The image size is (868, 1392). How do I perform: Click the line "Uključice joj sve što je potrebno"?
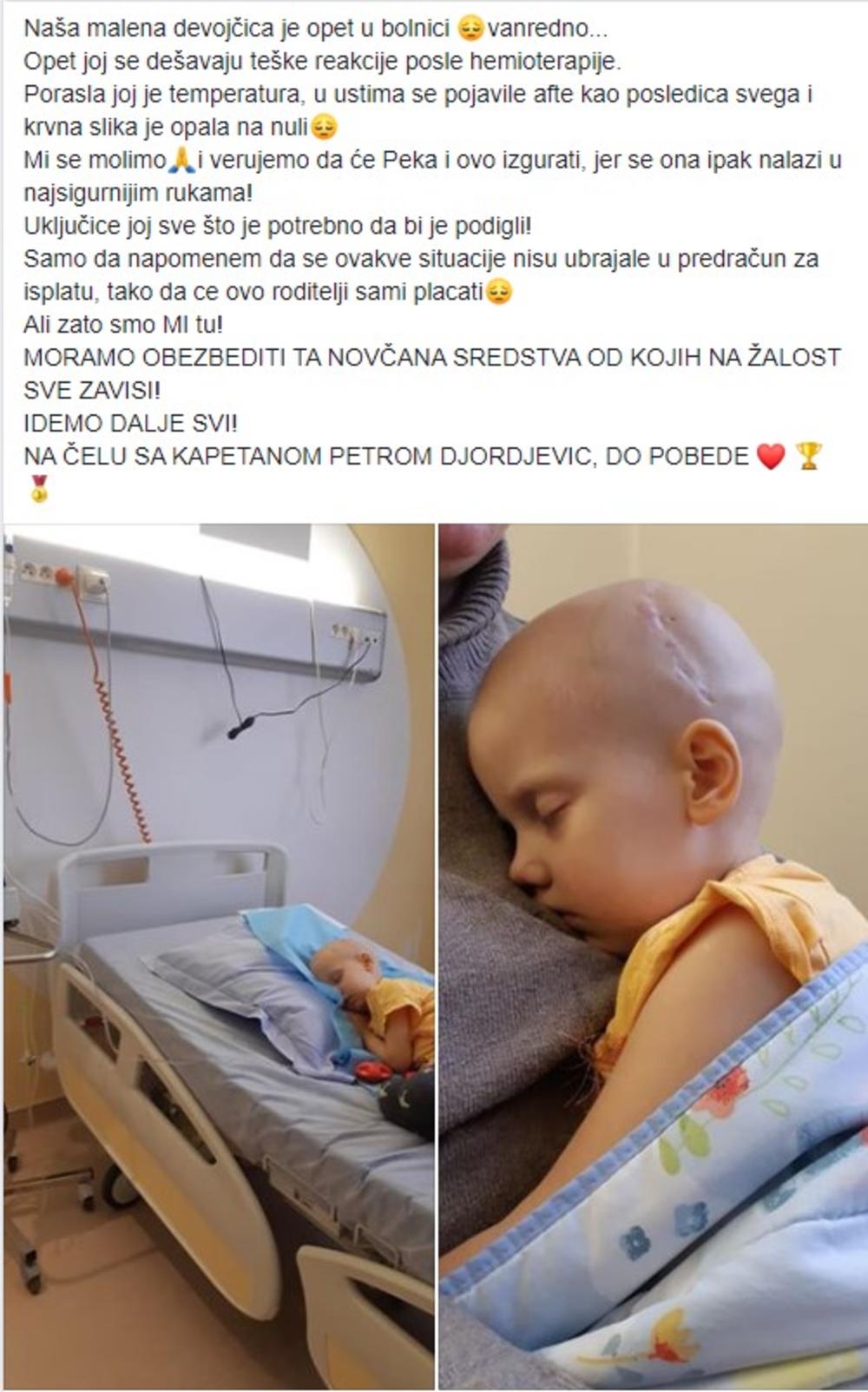click(277, 227)
